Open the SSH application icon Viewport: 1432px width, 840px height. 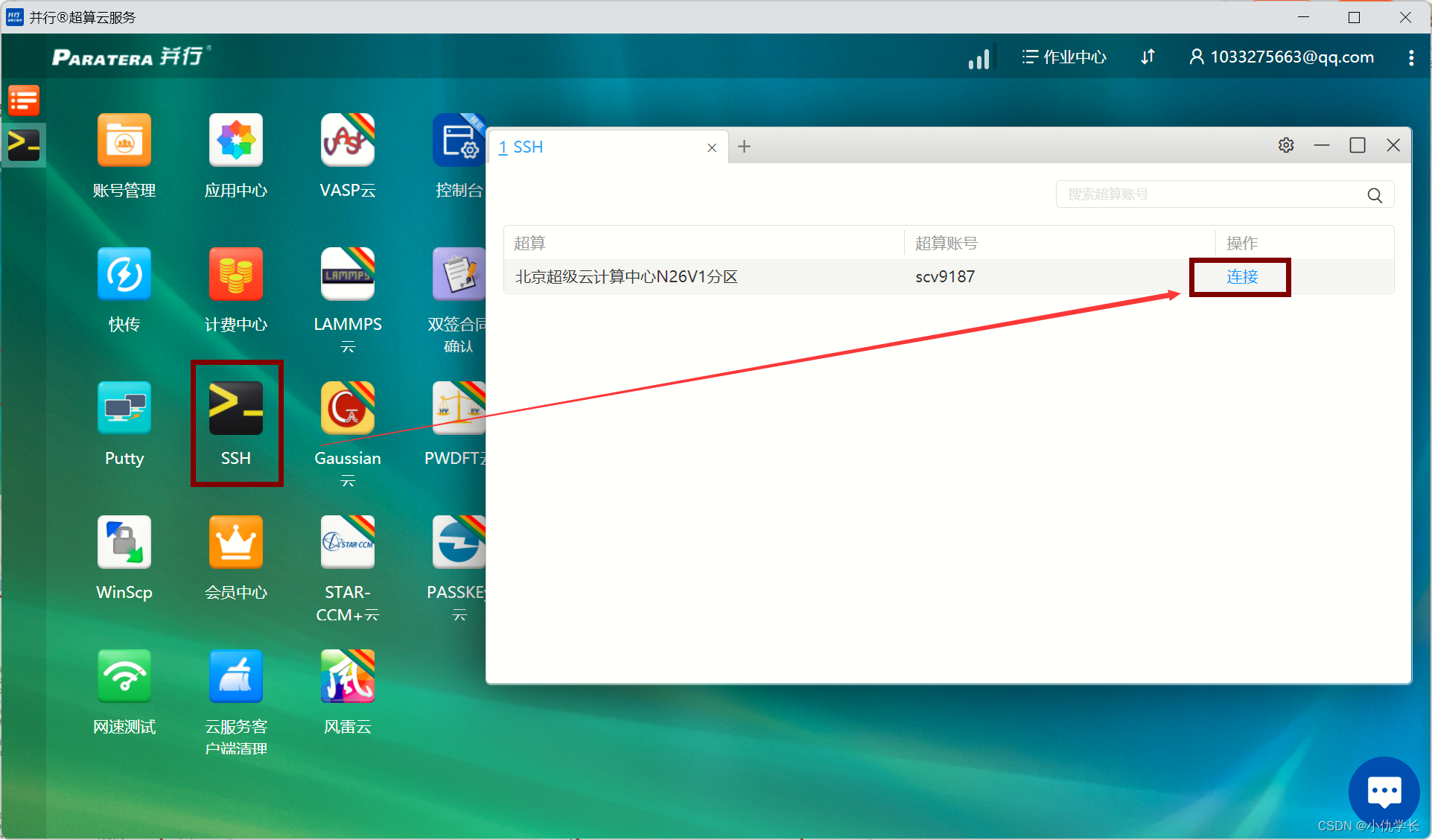coord(235,409)
